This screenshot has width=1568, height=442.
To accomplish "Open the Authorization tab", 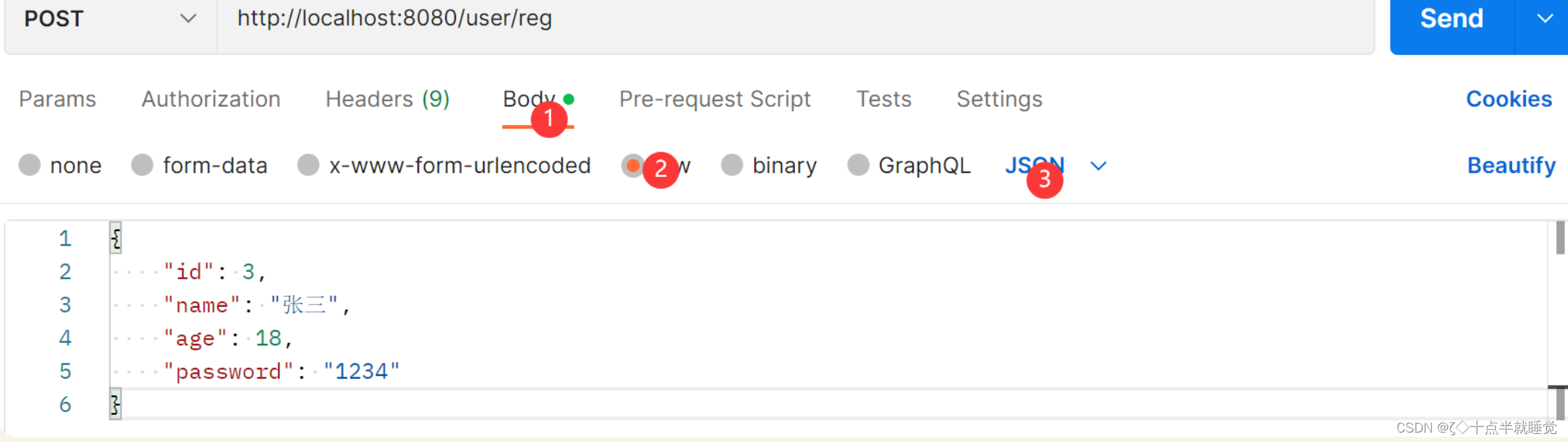I will [x=211, y=99].
